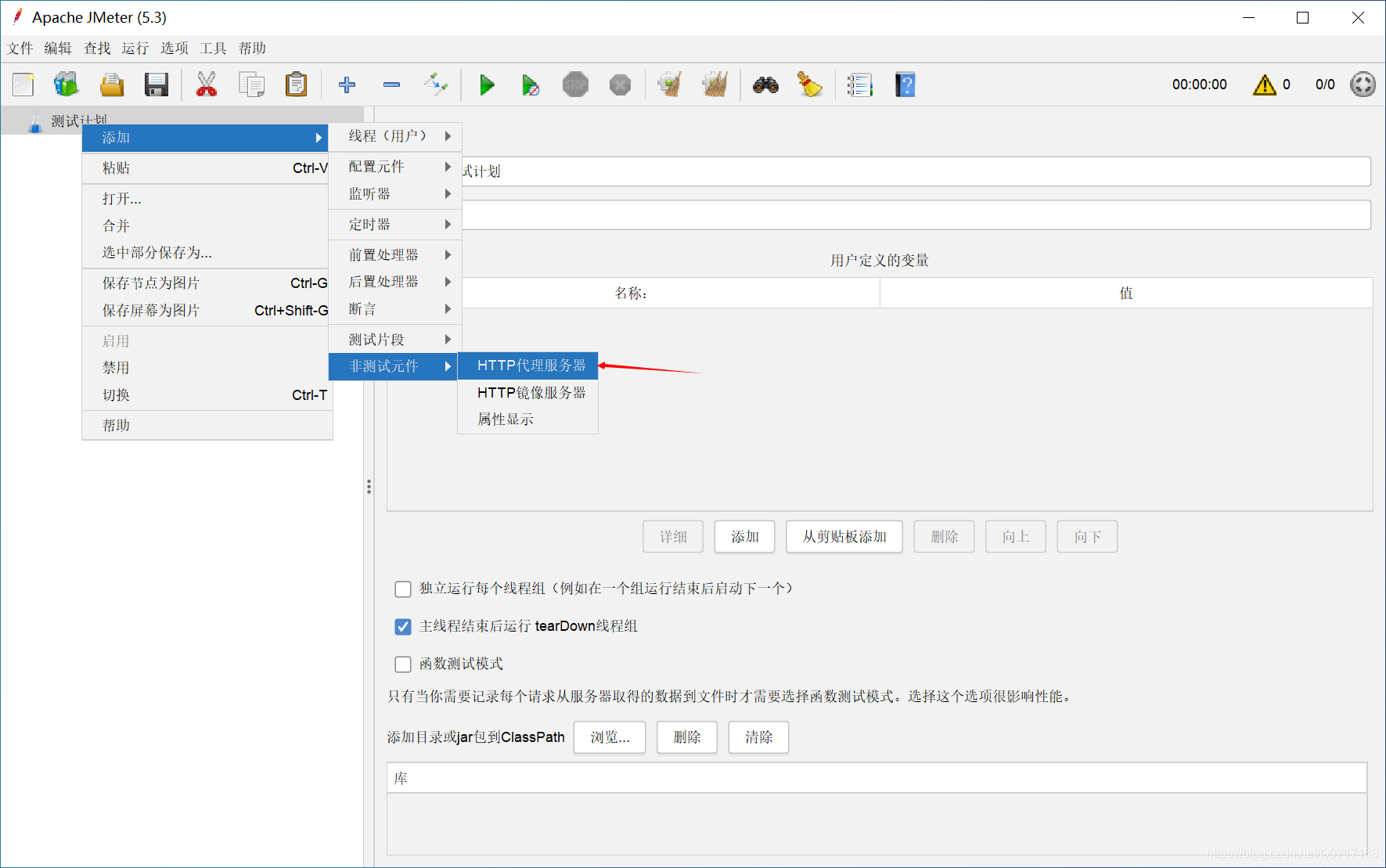The height and width of the screenshot is (868, 1386).
Task: Click the 添加 variable button
Action: tap(744, 537)
